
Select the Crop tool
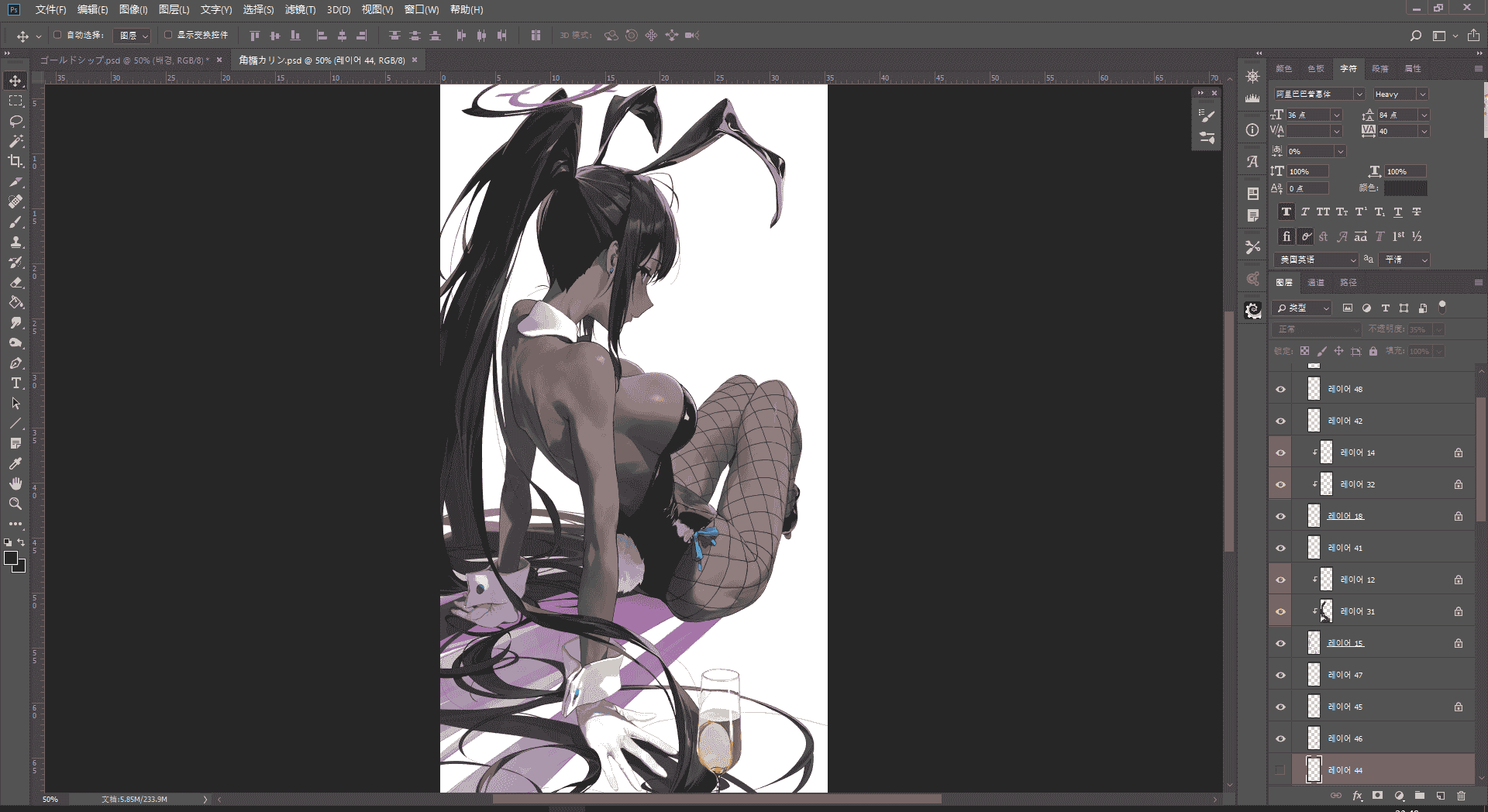[x=15, y=161]
